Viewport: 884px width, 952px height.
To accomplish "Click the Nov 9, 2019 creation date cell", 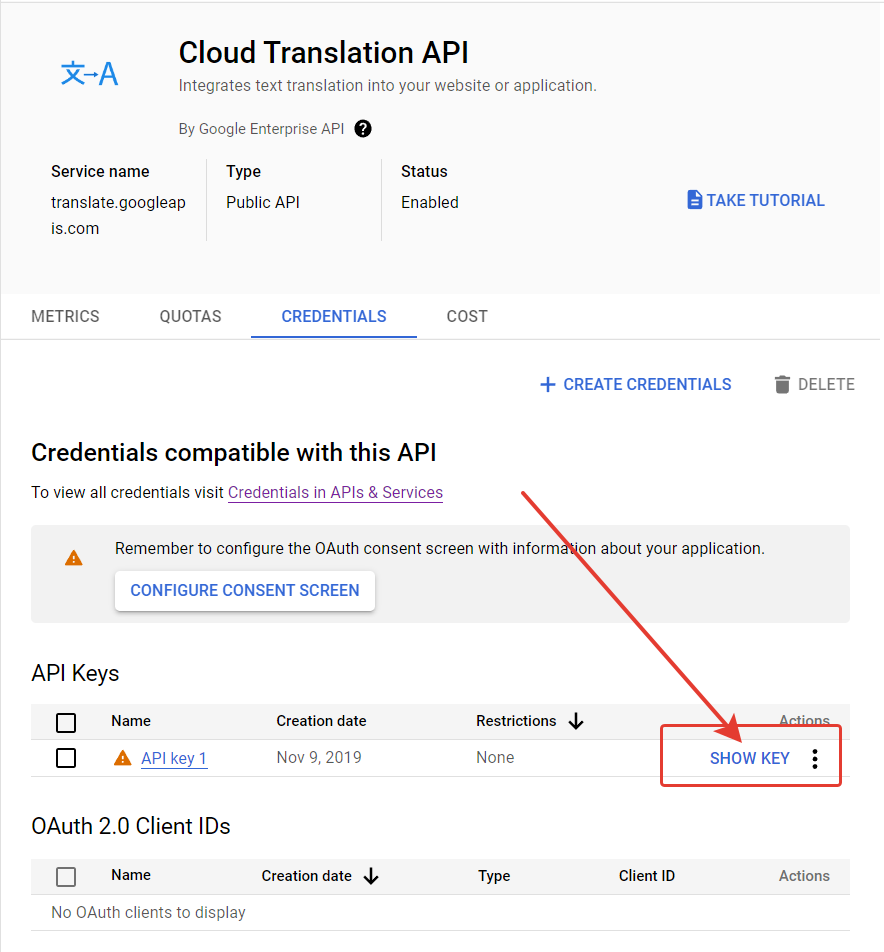I will click(x=319, y=757).
